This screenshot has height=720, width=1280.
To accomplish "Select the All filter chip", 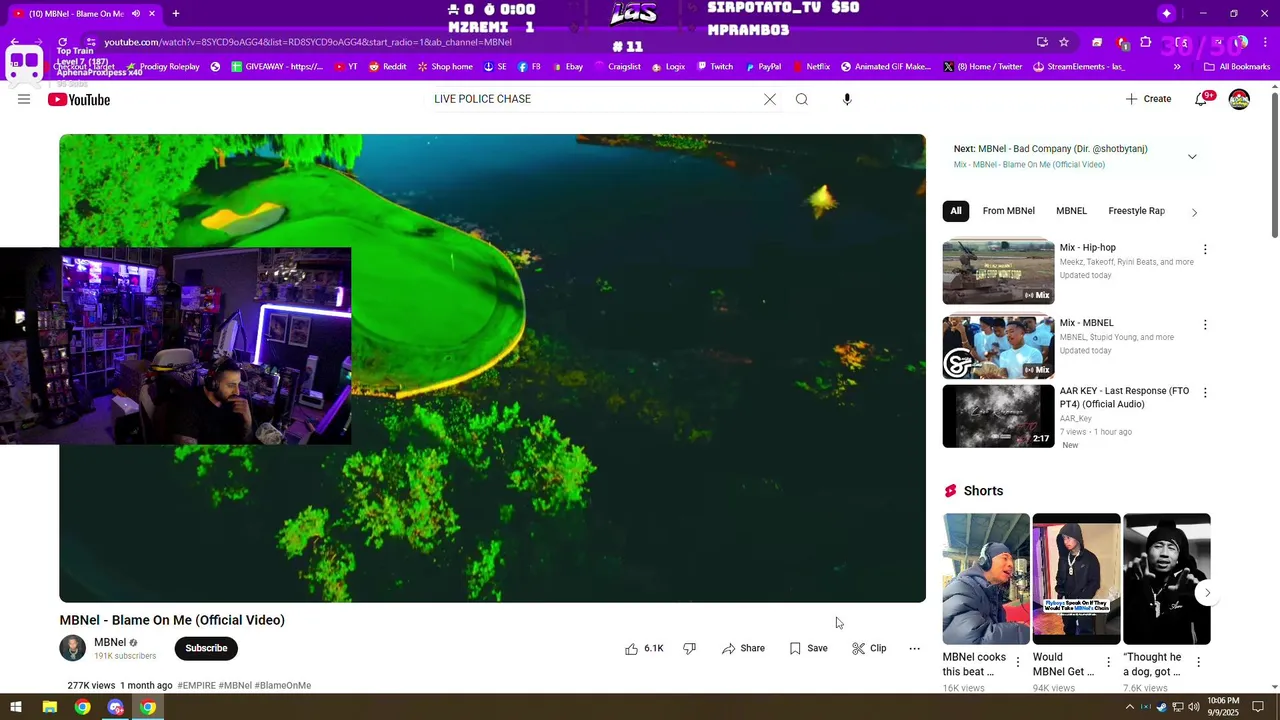I will click(x=956, y=211).
